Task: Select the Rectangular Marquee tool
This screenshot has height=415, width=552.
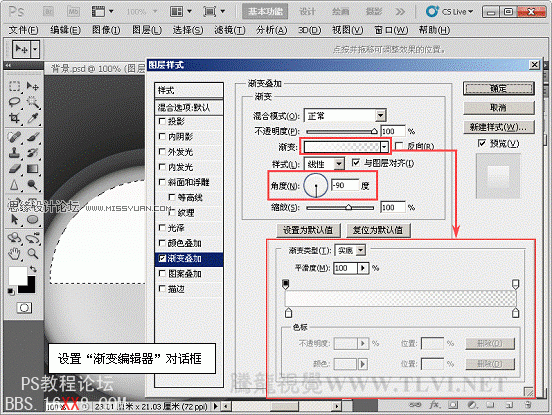Action: click(14, 87)
